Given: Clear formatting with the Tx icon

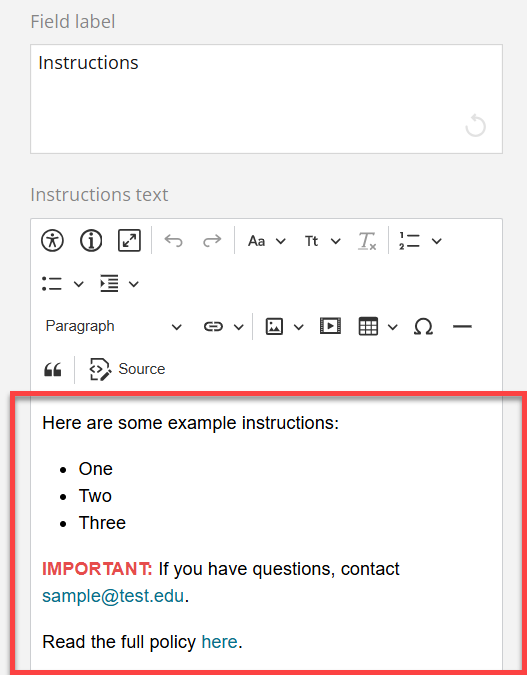Looking at the screenshot, I should click(367, 241).
